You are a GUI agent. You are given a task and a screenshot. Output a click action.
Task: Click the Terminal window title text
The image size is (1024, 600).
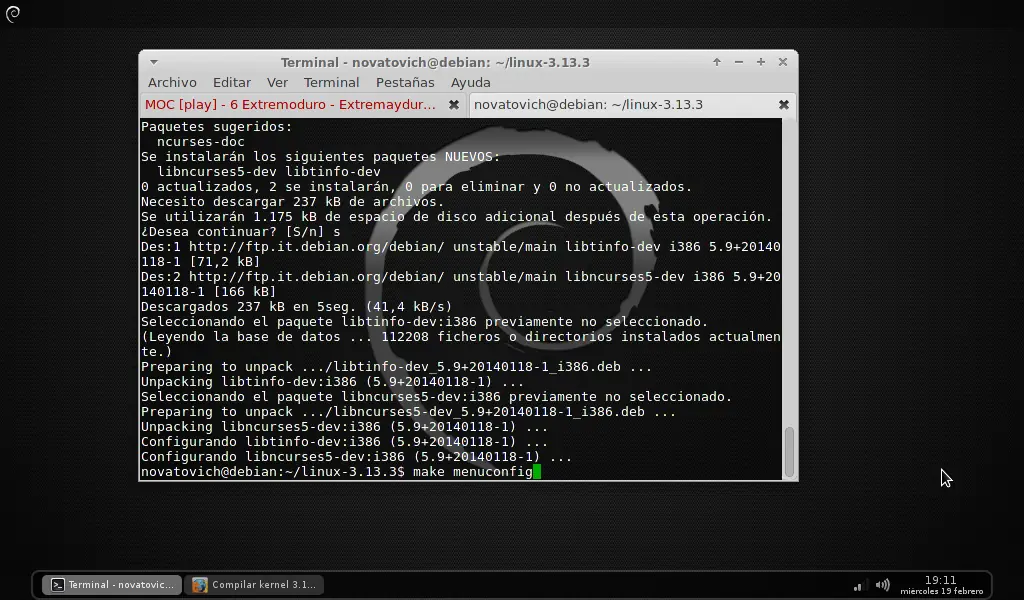(435, 62)
